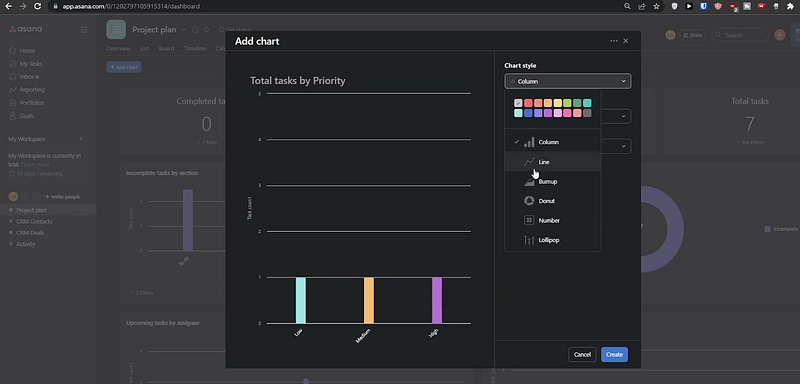This screenshot has width=800, height=384.
Task: Open the third dropdown behind the style list
Action: tap(616, 146)
